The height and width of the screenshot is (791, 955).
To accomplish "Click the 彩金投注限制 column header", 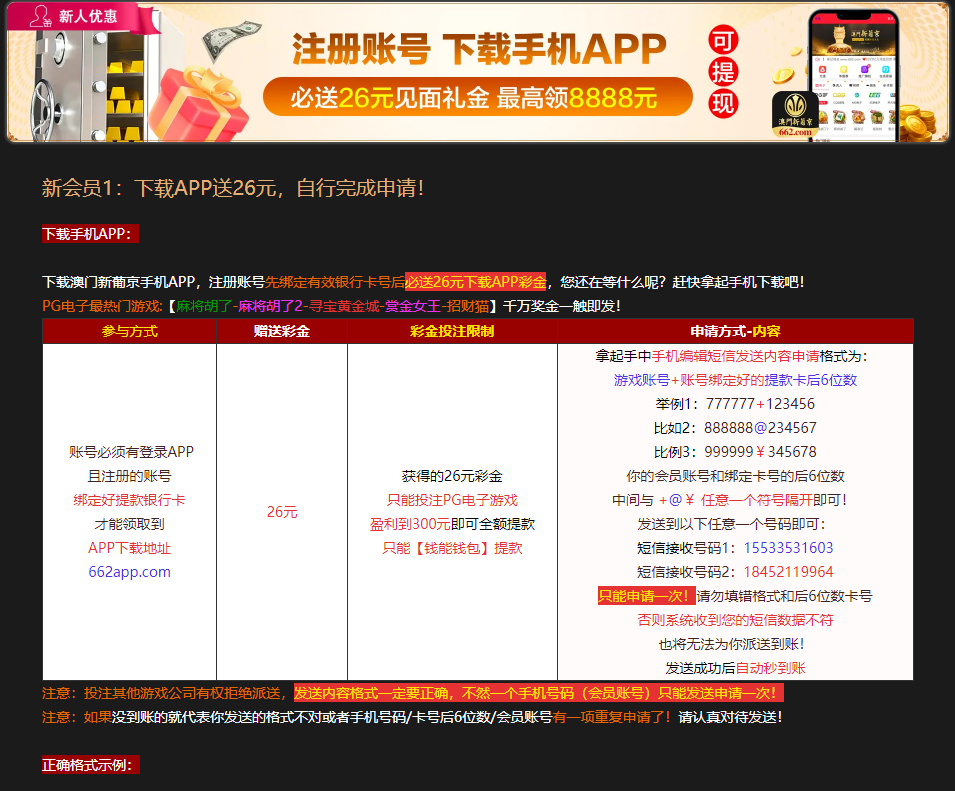I will [452, 331].
